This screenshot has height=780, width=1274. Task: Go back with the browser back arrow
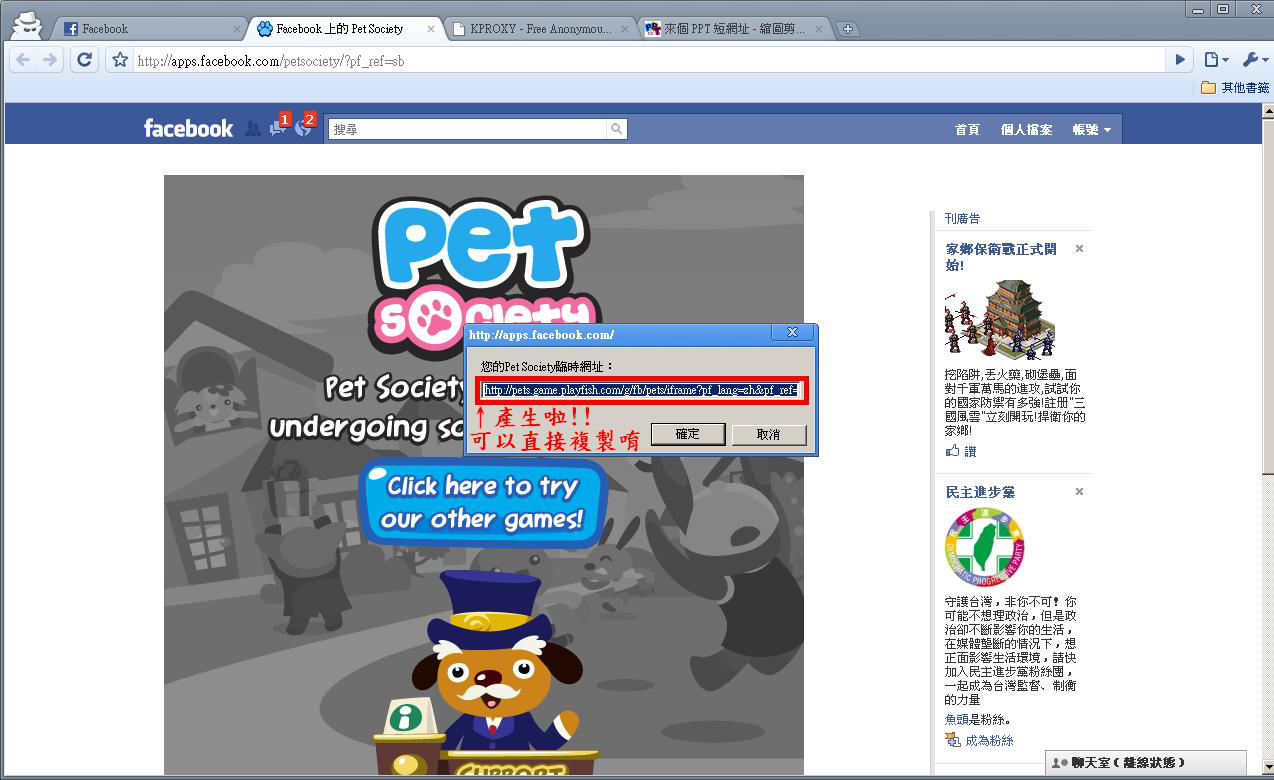click(22, 60)
